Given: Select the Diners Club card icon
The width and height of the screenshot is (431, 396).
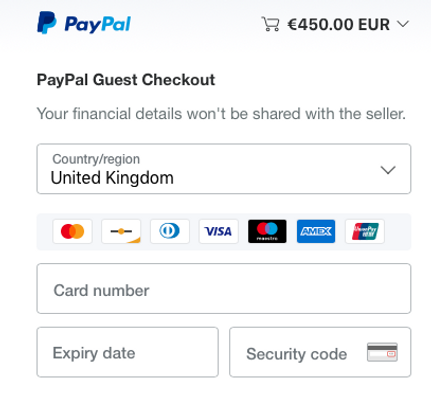Looking at the screenshot, I should 170,231.
